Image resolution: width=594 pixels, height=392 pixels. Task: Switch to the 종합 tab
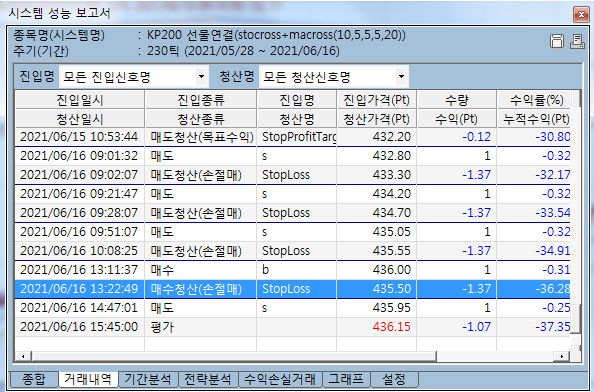(x=34, y=379)
